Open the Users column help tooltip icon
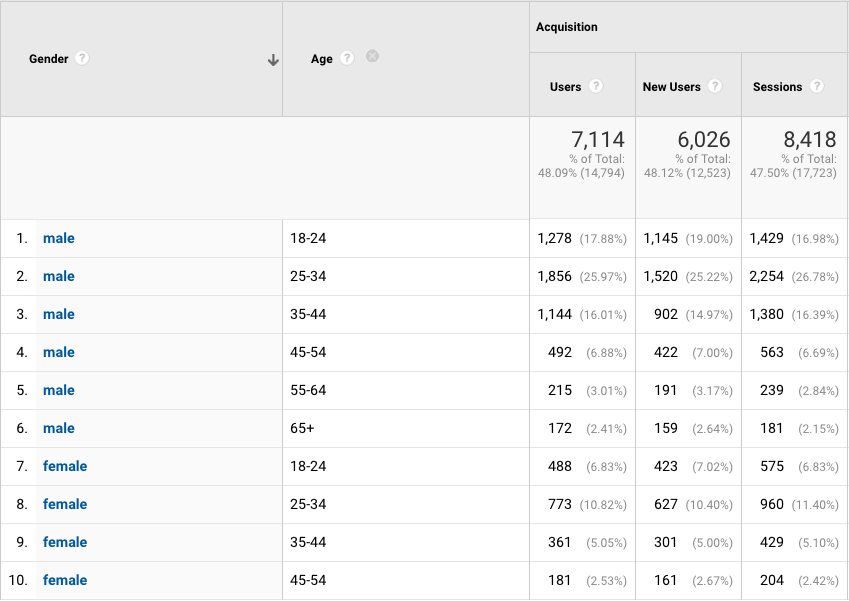Screen dimensions: 849x601 (596, 87)
